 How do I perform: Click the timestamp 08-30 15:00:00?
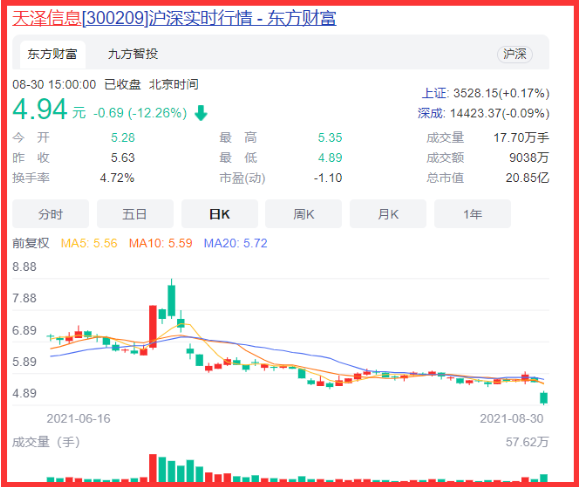(54, 85)
